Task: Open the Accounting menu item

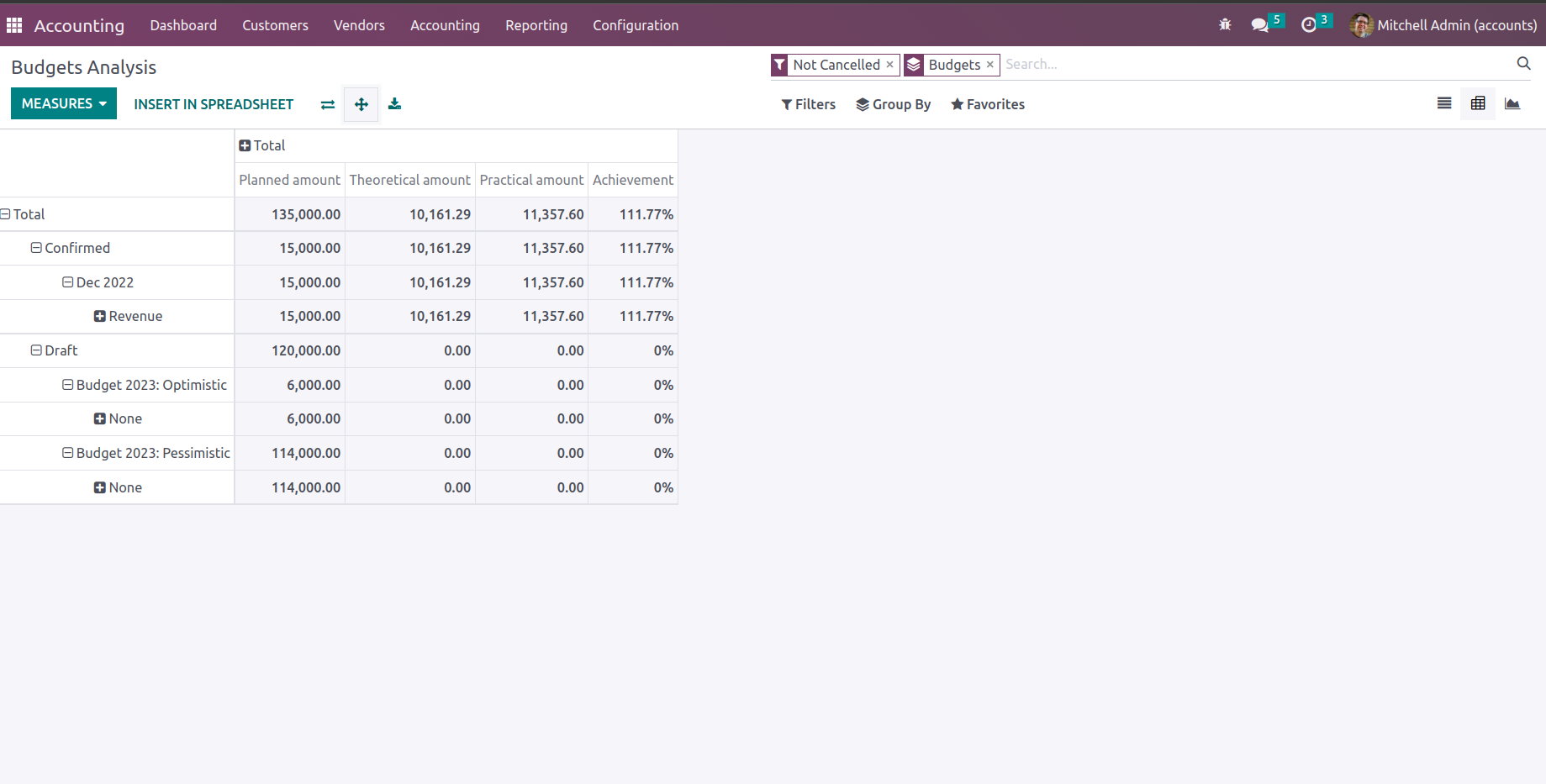Action: (x=445, y=25)
